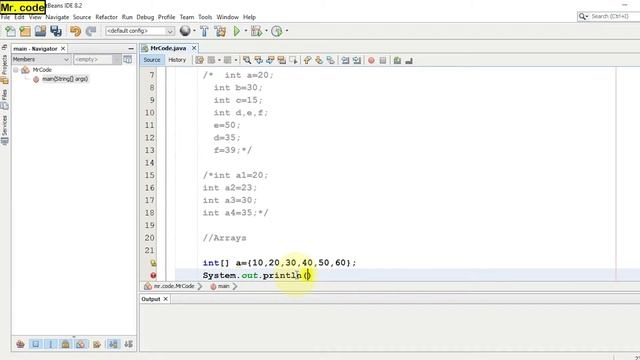The image size is (640, 360).
Task: Select main(String[] args) in Navigator
Action: click(65, 79)
